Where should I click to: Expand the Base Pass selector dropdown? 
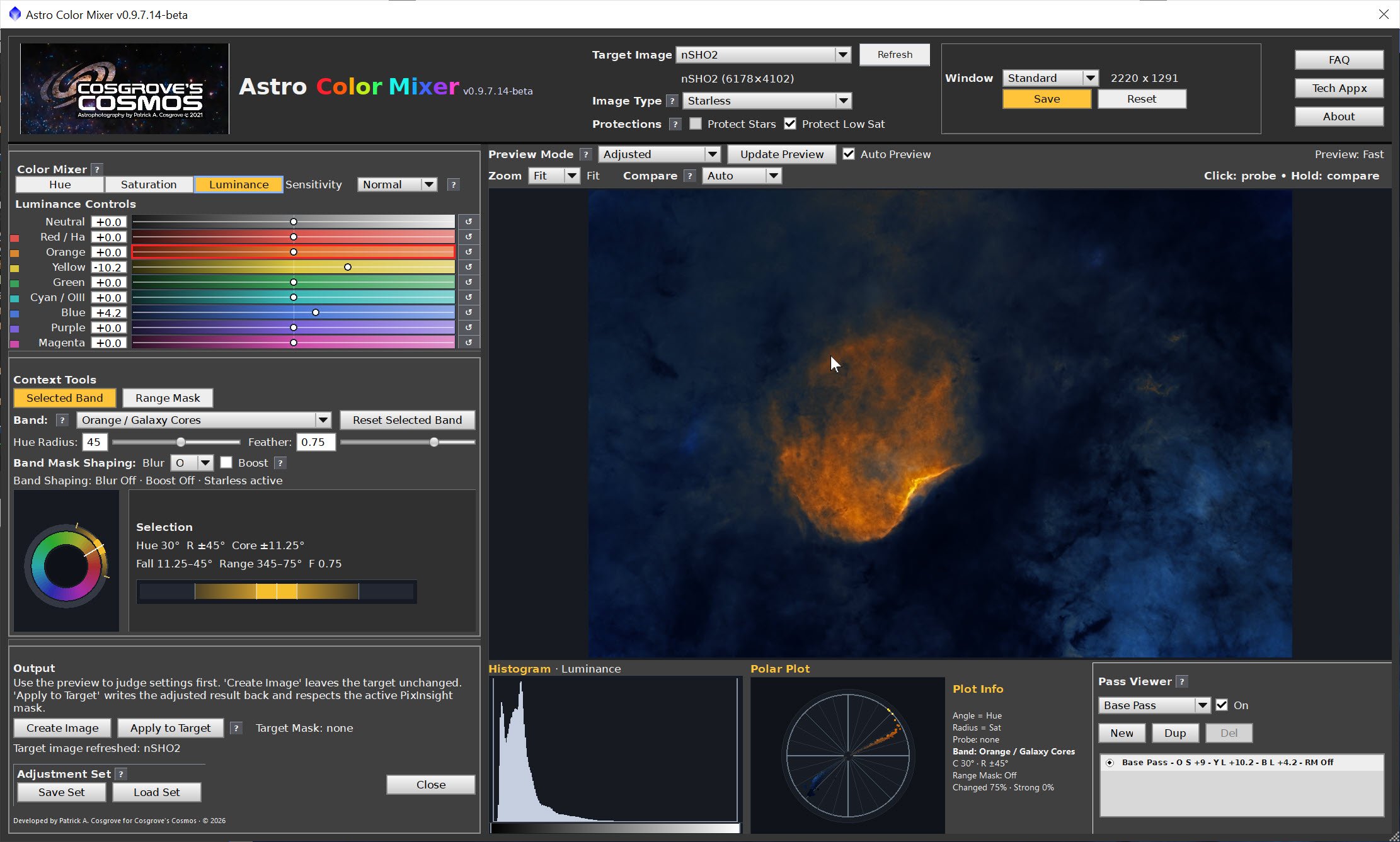(1154, 705)
